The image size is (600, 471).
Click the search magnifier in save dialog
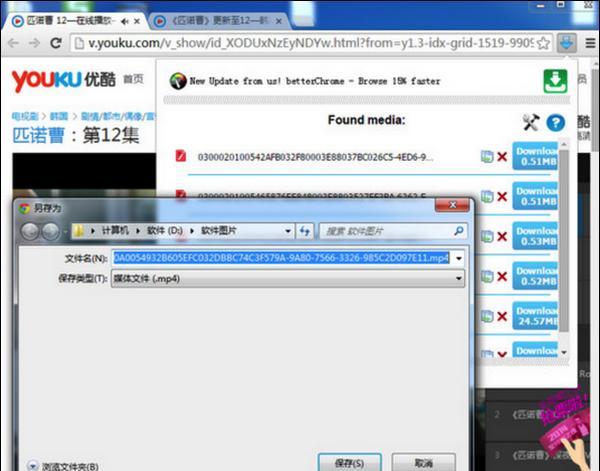pos(459,231)
